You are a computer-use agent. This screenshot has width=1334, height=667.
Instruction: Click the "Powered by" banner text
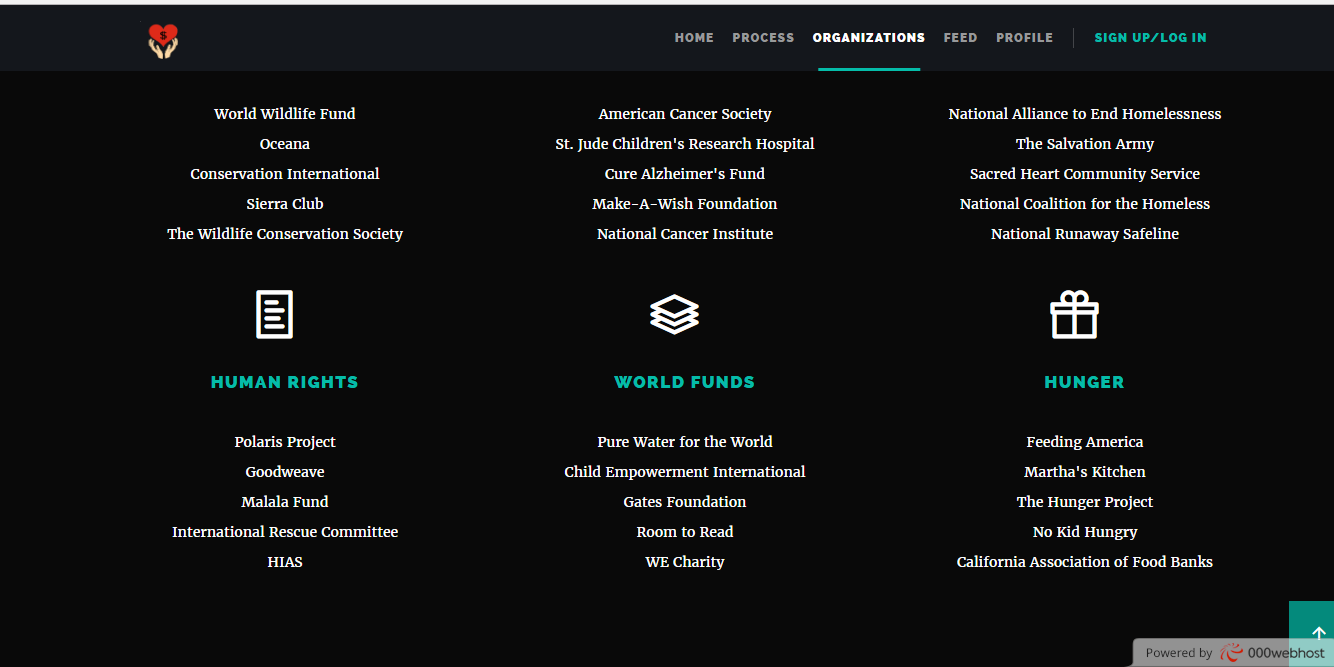pos(1179,653)
